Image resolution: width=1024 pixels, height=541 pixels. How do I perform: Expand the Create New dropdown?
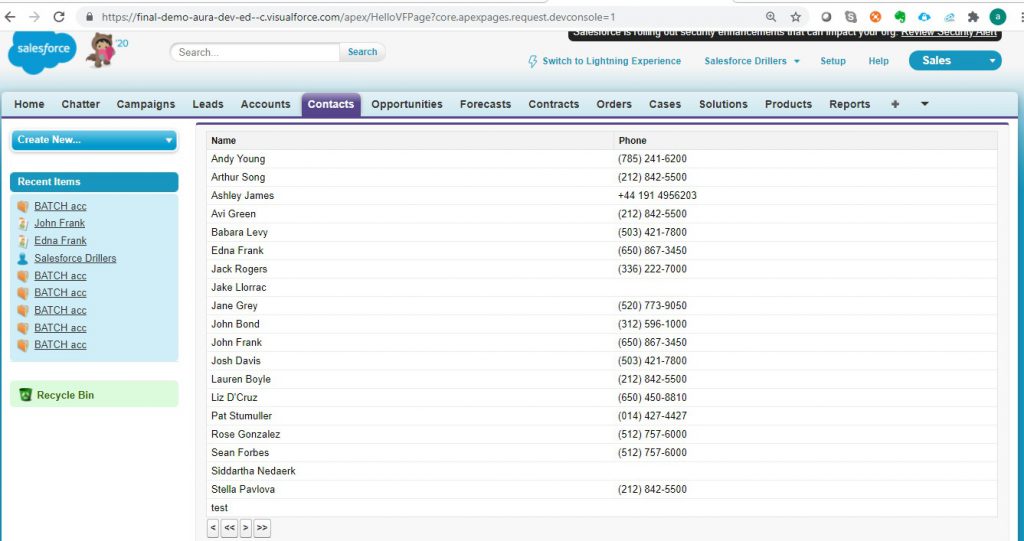coord(94,140)
